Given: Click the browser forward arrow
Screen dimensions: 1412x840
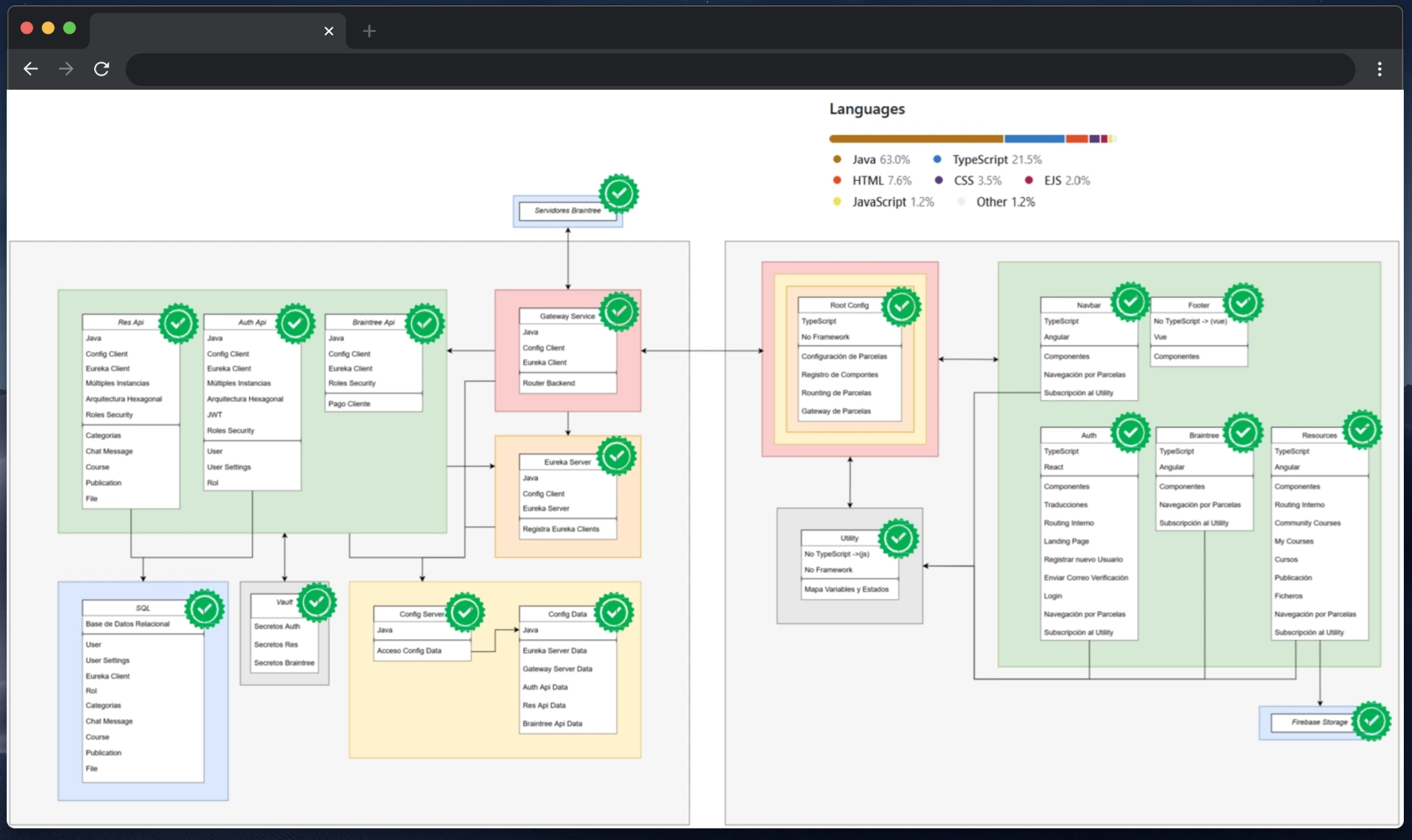Looking at the screenshot, I should [x=66, y=69].
